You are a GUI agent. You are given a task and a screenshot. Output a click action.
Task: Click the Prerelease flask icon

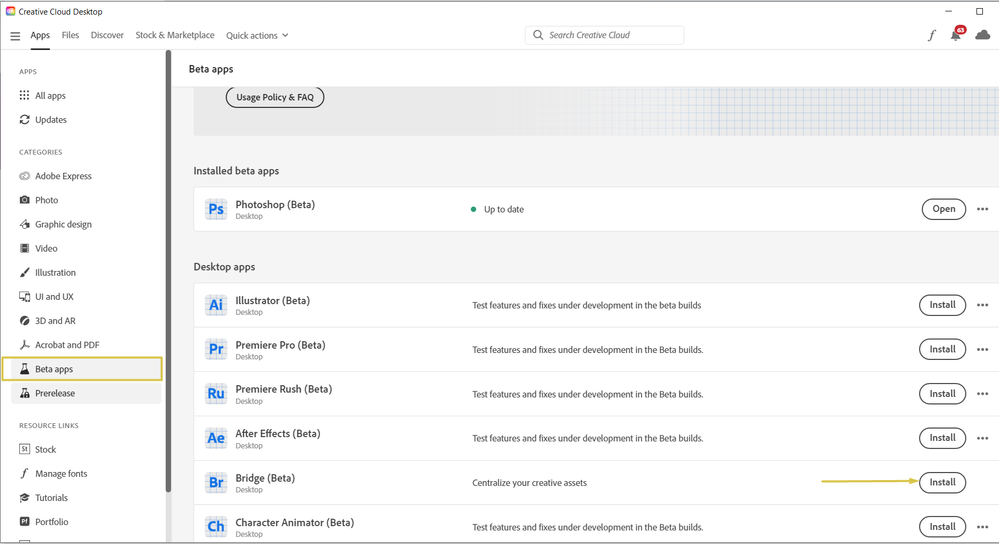[x=24, y=393]
